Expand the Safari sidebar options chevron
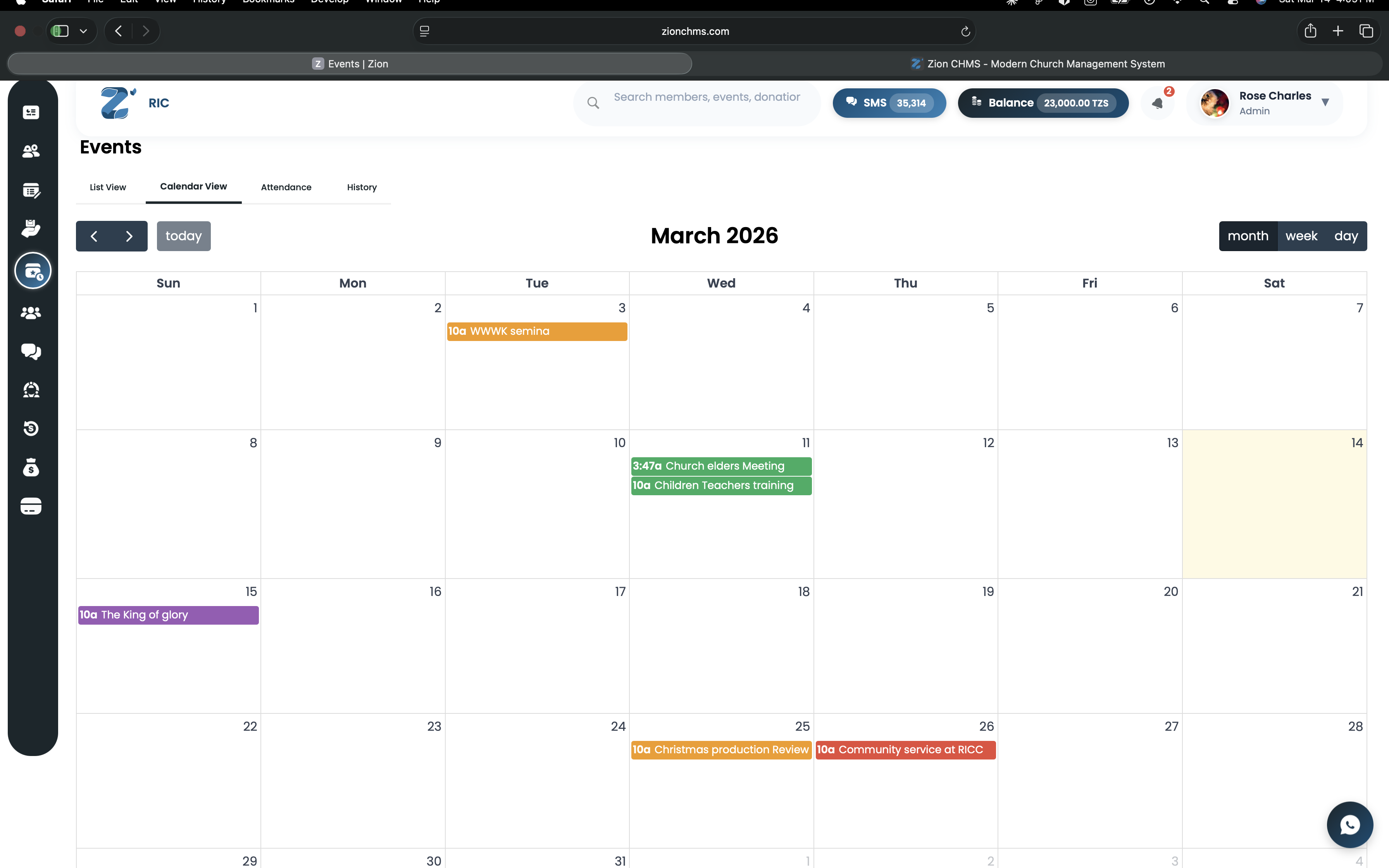The width and height of the screenshot is (1389, 868). [x=84, y=31]
